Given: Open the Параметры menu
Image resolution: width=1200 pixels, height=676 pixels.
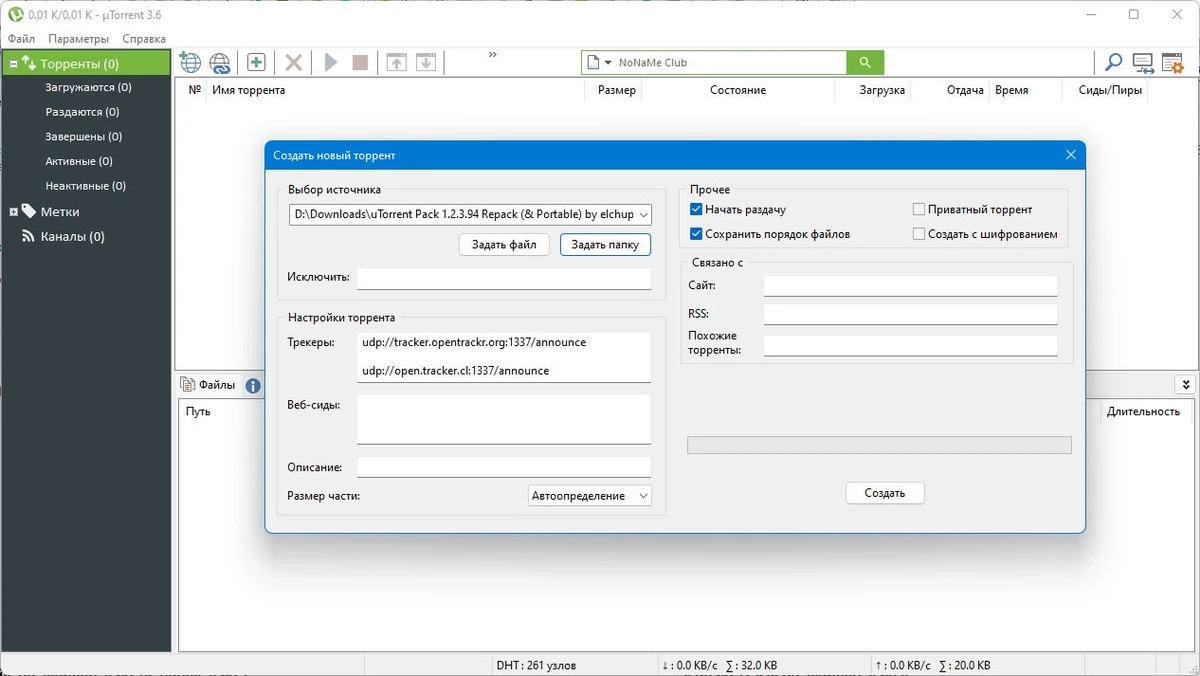Looking at the screenshot, I should 78,39.
